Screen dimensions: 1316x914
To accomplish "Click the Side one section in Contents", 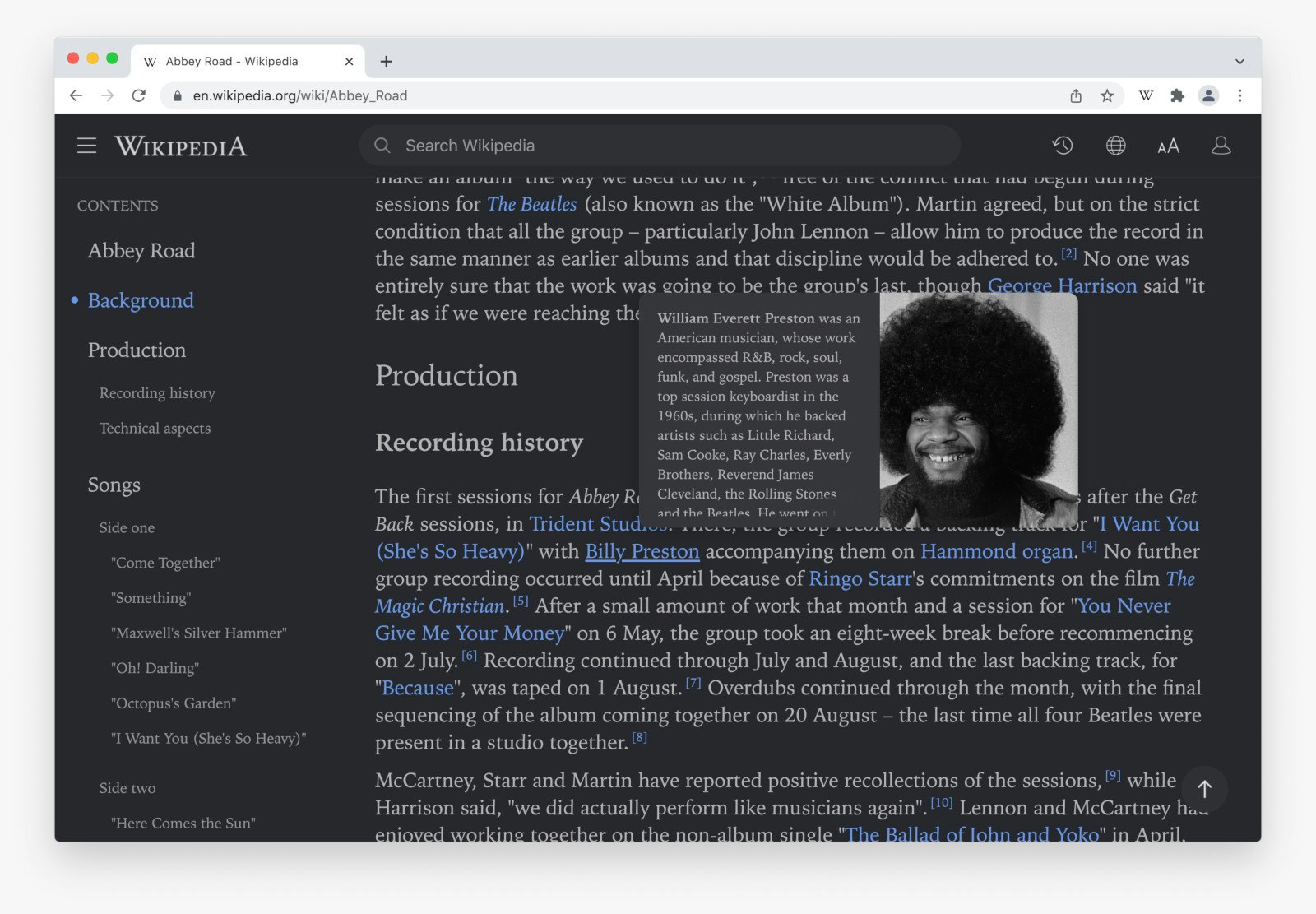I will click(x=126, y=527).
